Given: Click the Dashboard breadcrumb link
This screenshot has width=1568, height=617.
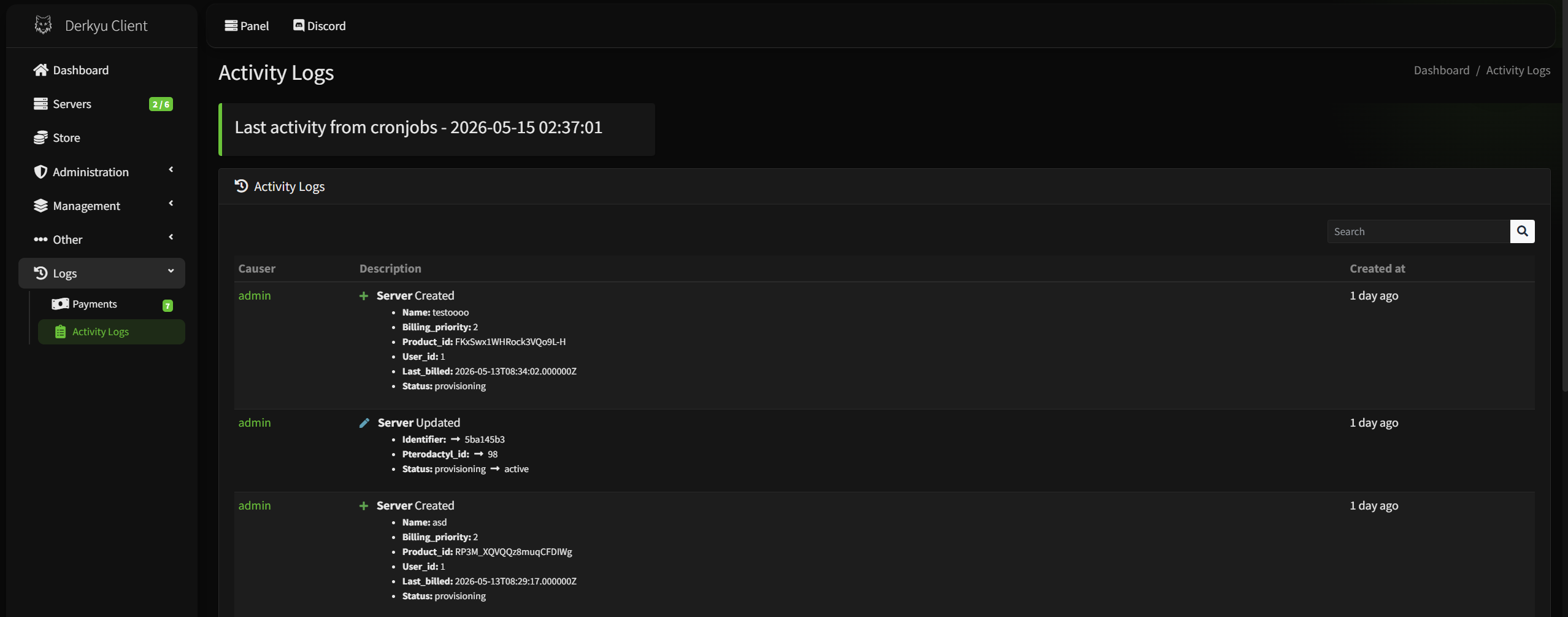Looking at the screenshot, I should (1442, 70).
